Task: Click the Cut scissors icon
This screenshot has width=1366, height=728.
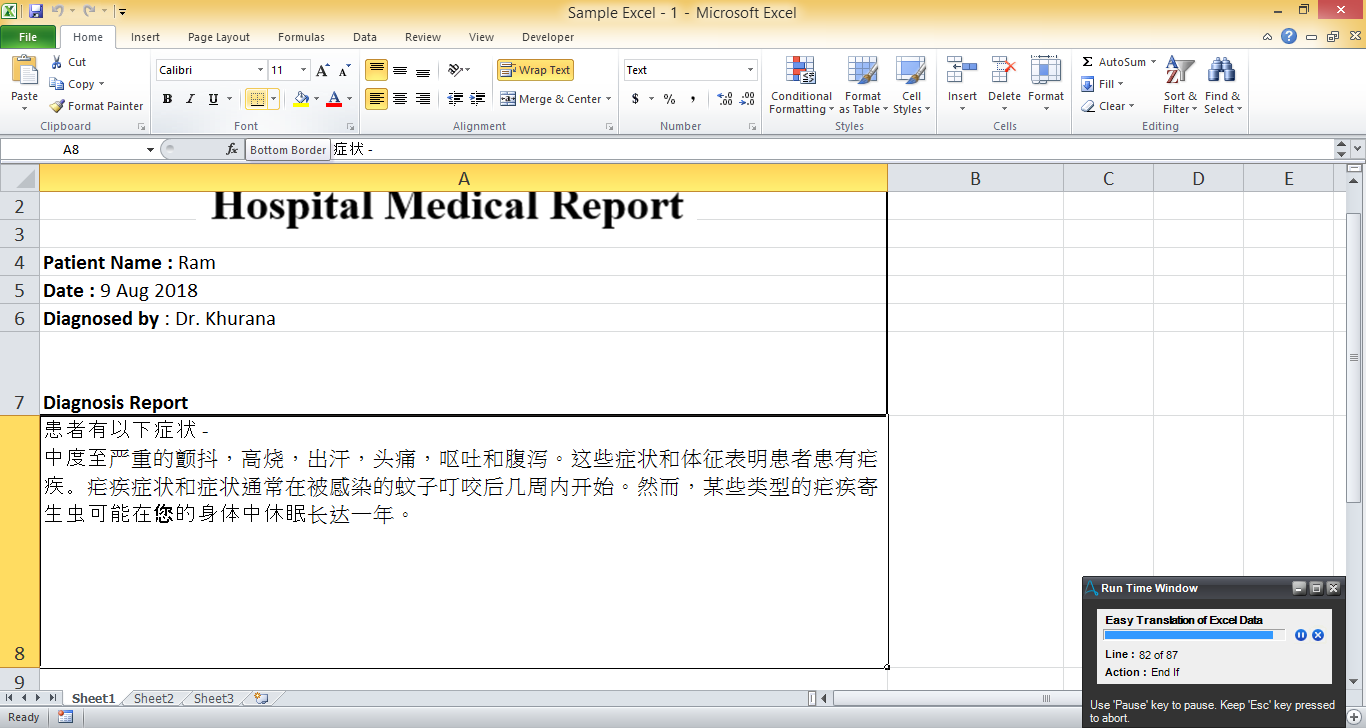Action: pos(58,62)
